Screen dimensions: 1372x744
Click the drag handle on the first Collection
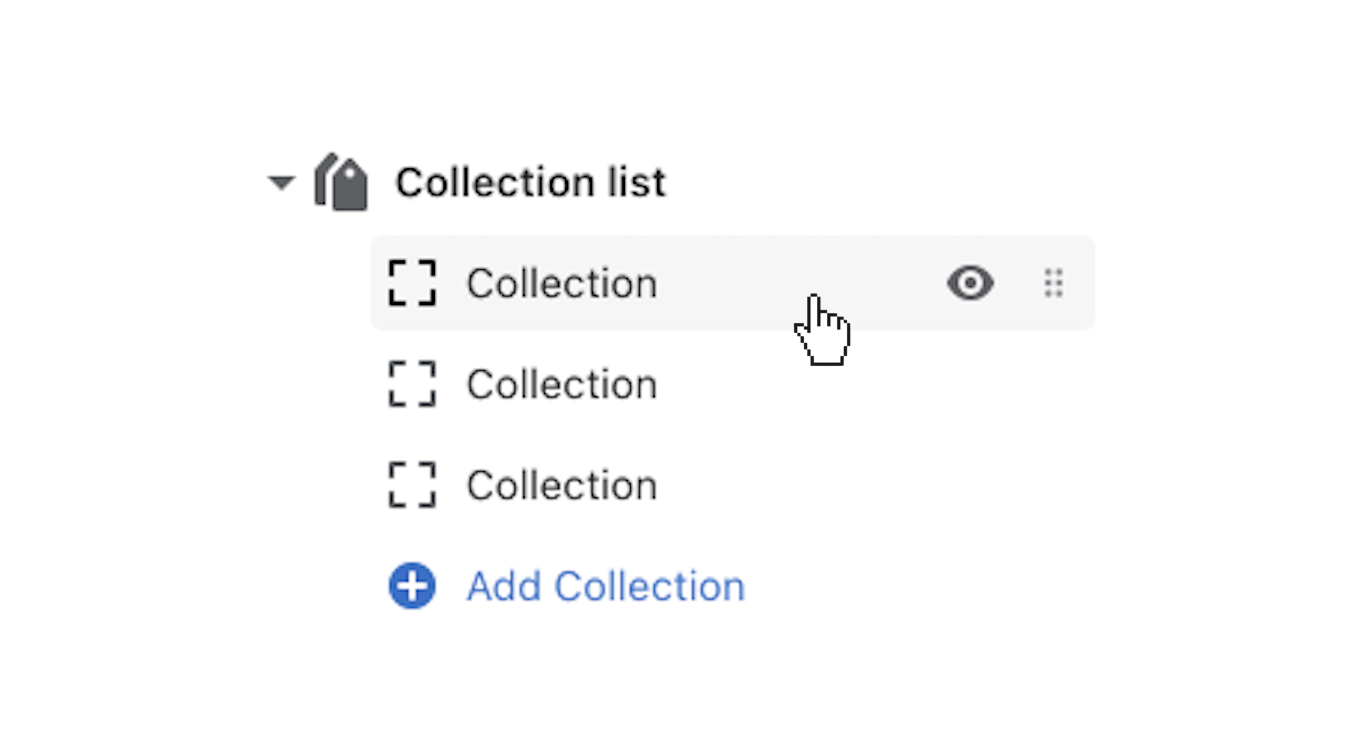(x=1053, y=284)
